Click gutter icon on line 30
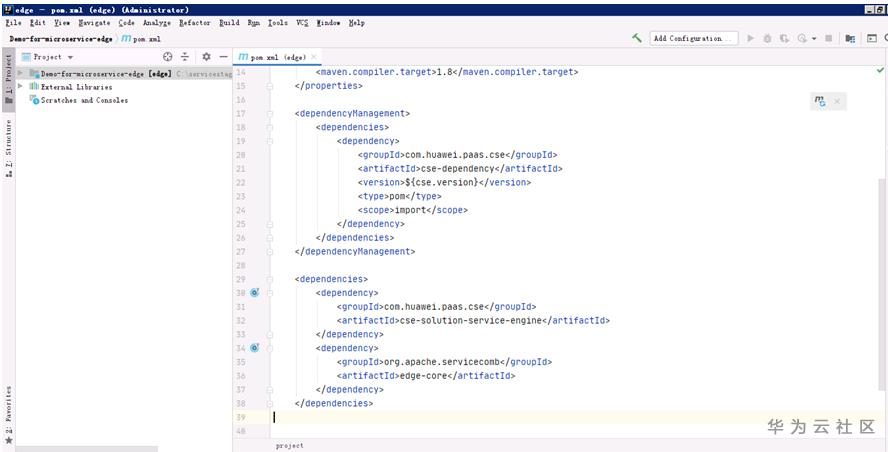Viewport: 888px width, 452px height. point(254,293)
